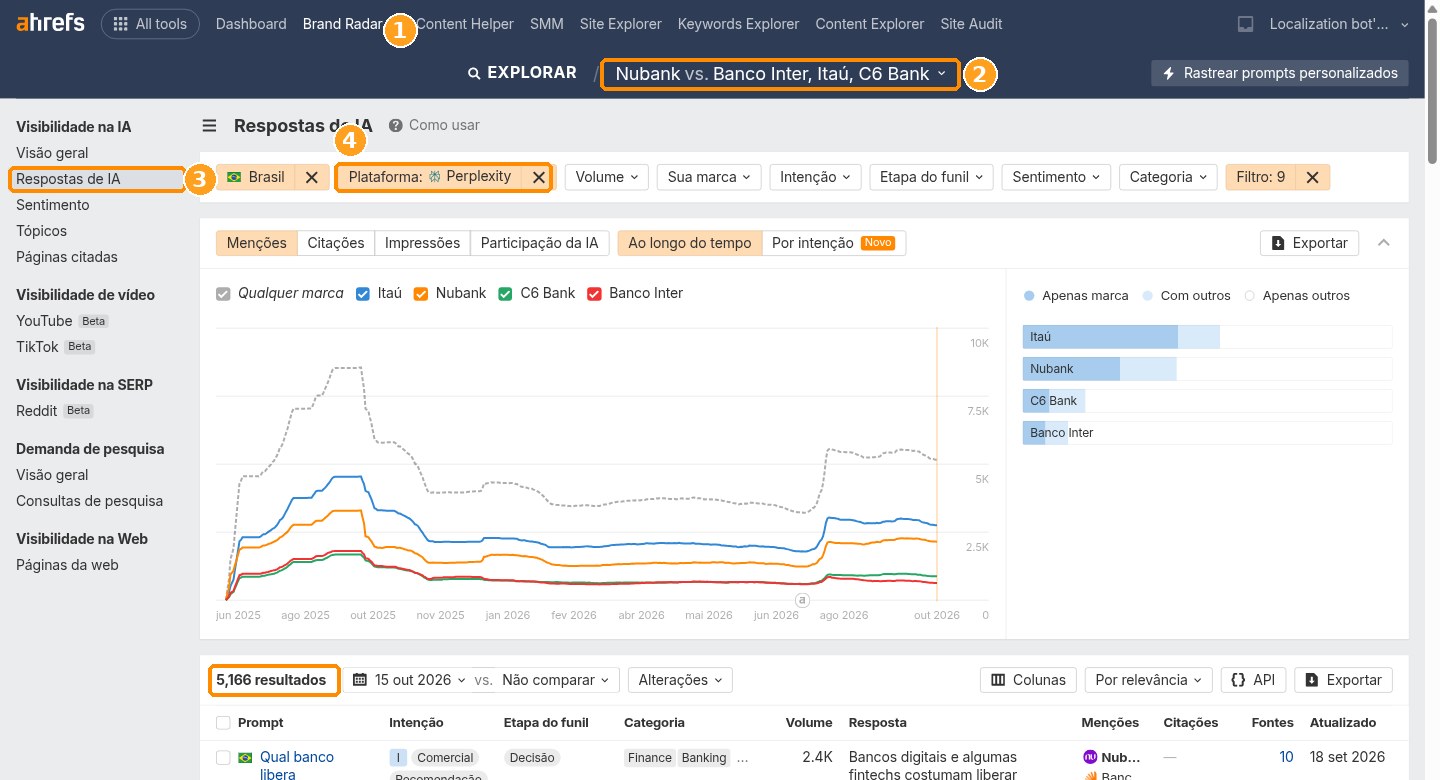This screenshot has width=1440, height=780.
Task: Click the monitor icon beside the account name
Action: 1246,24
